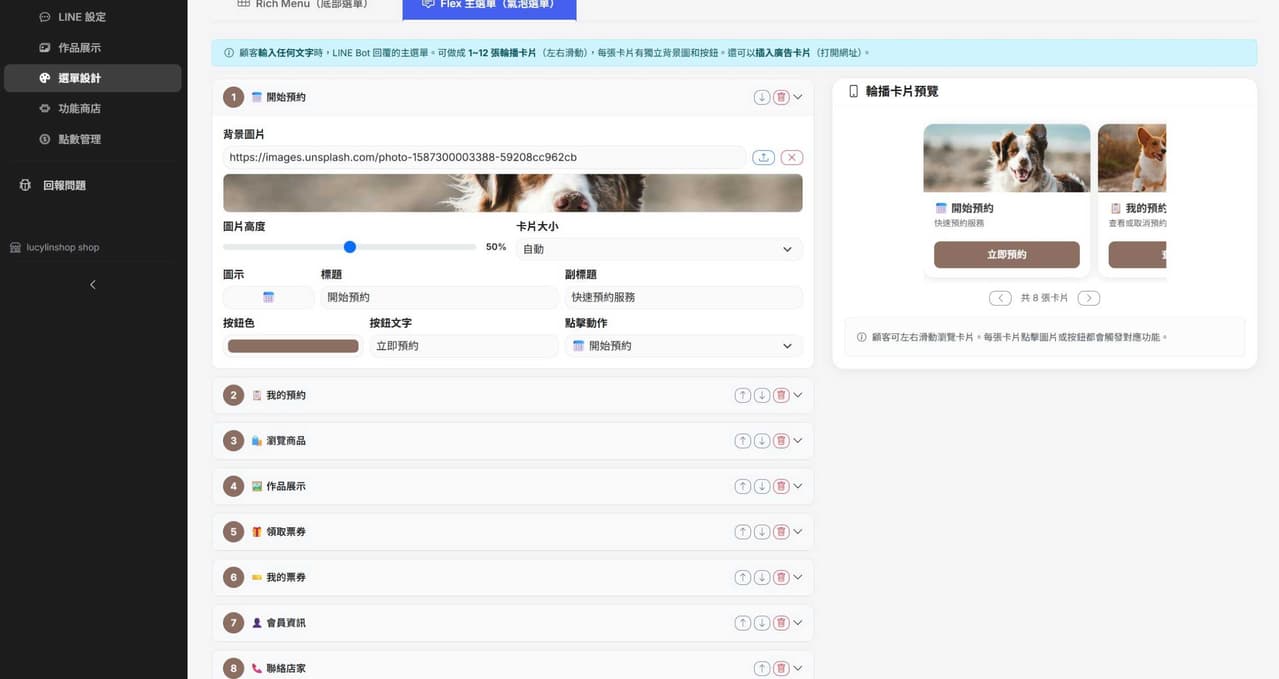The height and width of the screenshot is (679, 1279).
Task: Expand the 瀏覽商品 card section
Action: [798, 441]
